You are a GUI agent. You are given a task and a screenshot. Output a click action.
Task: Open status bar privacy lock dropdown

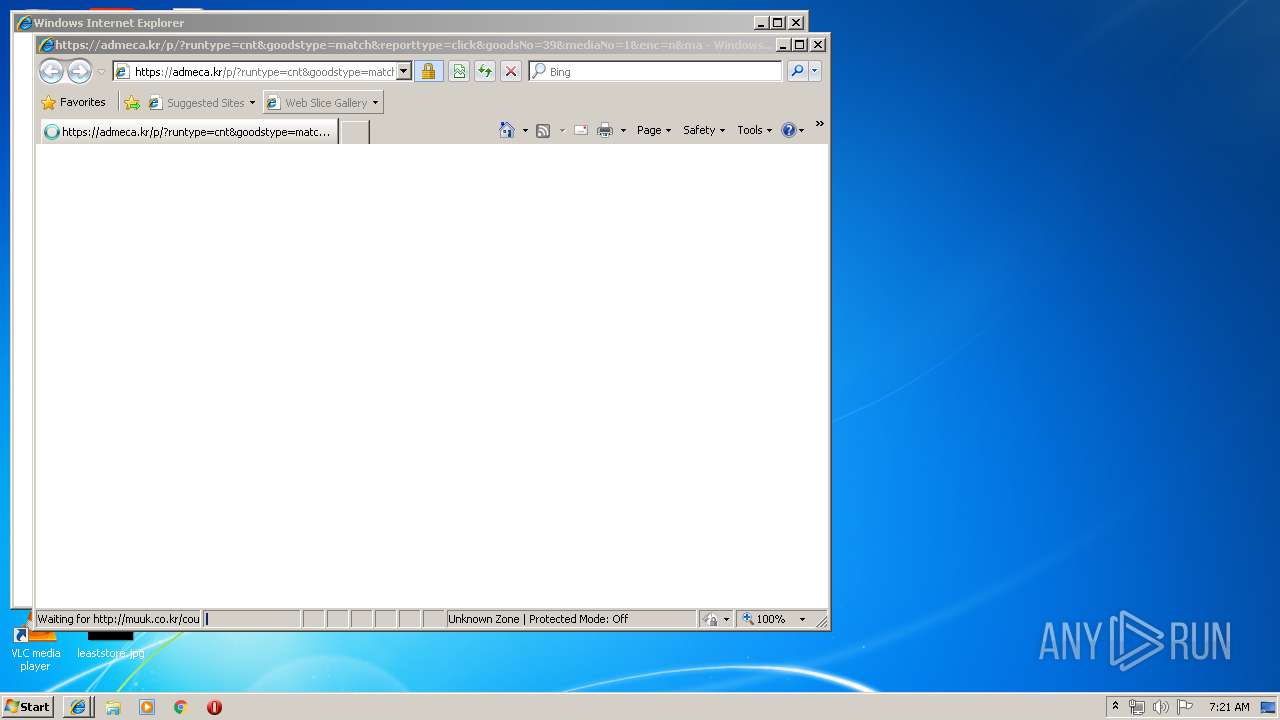click(716, 619)
